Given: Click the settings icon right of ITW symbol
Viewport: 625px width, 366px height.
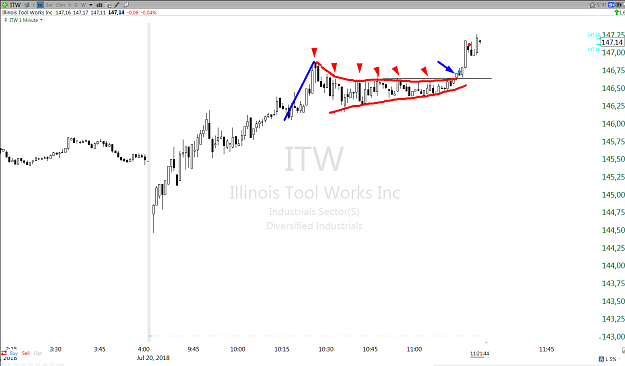Looking at the screenshot, I should [27, 5].
